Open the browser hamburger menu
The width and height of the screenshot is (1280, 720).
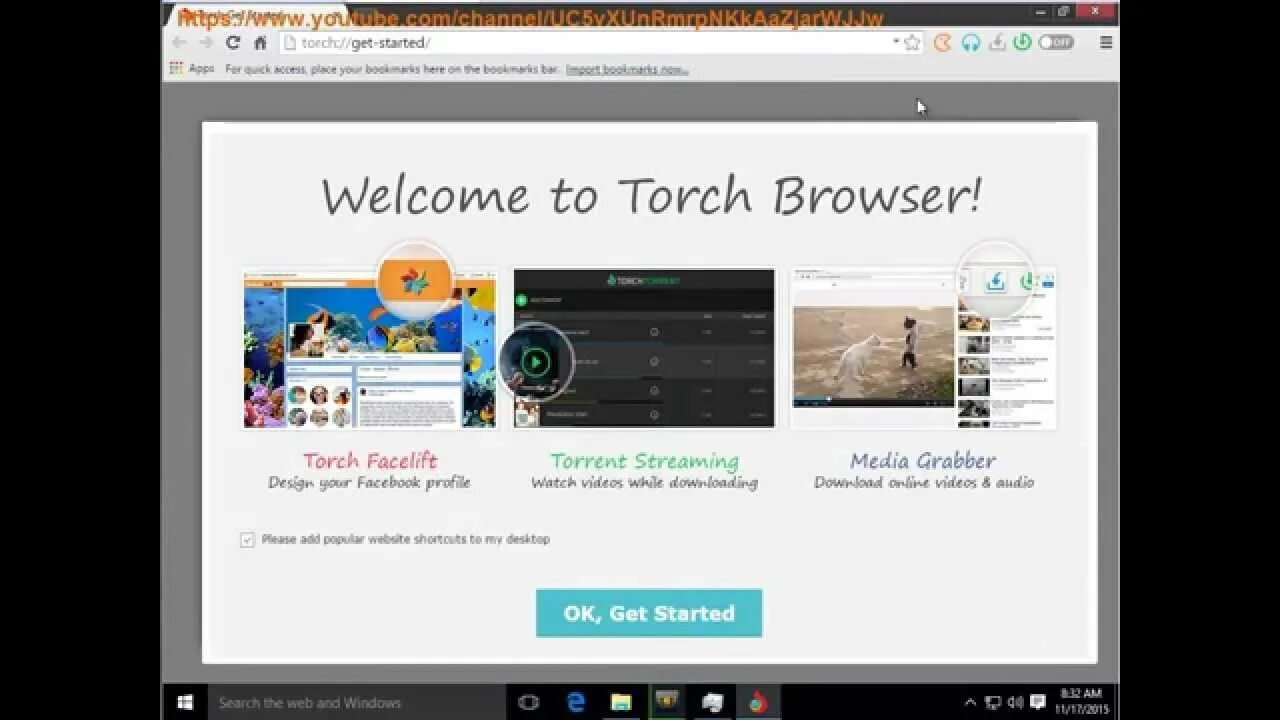1106,43
